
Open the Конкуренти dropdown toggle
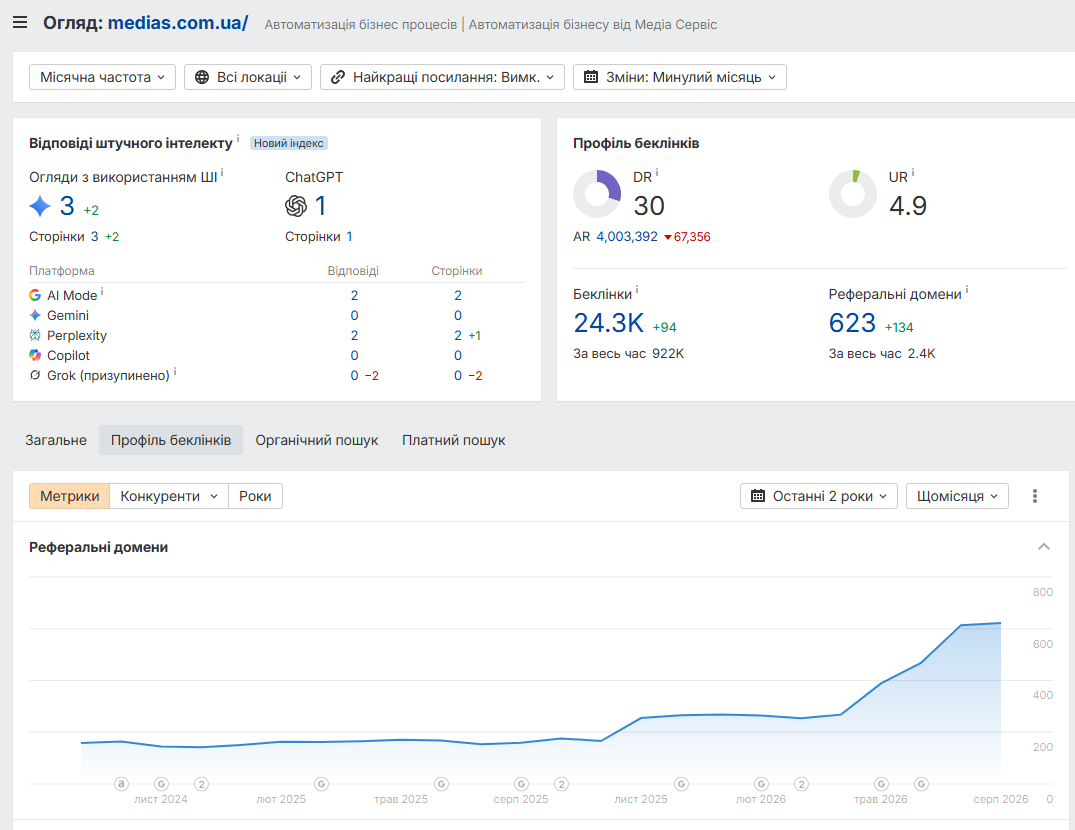click(169, 496)
